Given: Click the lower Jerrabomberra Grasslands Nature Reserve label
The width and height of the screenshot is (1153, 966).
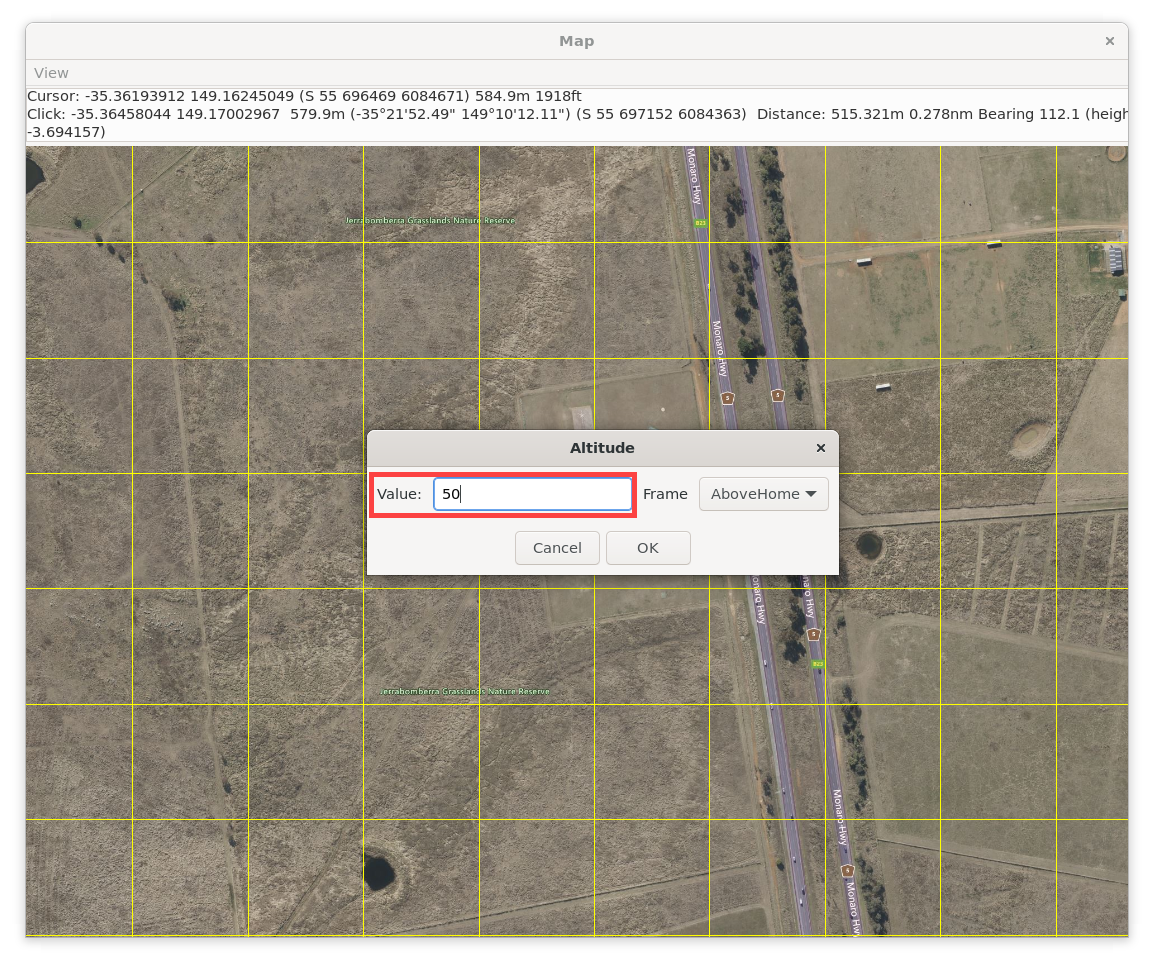Looking at the screenshot, I should pos(464,692).
